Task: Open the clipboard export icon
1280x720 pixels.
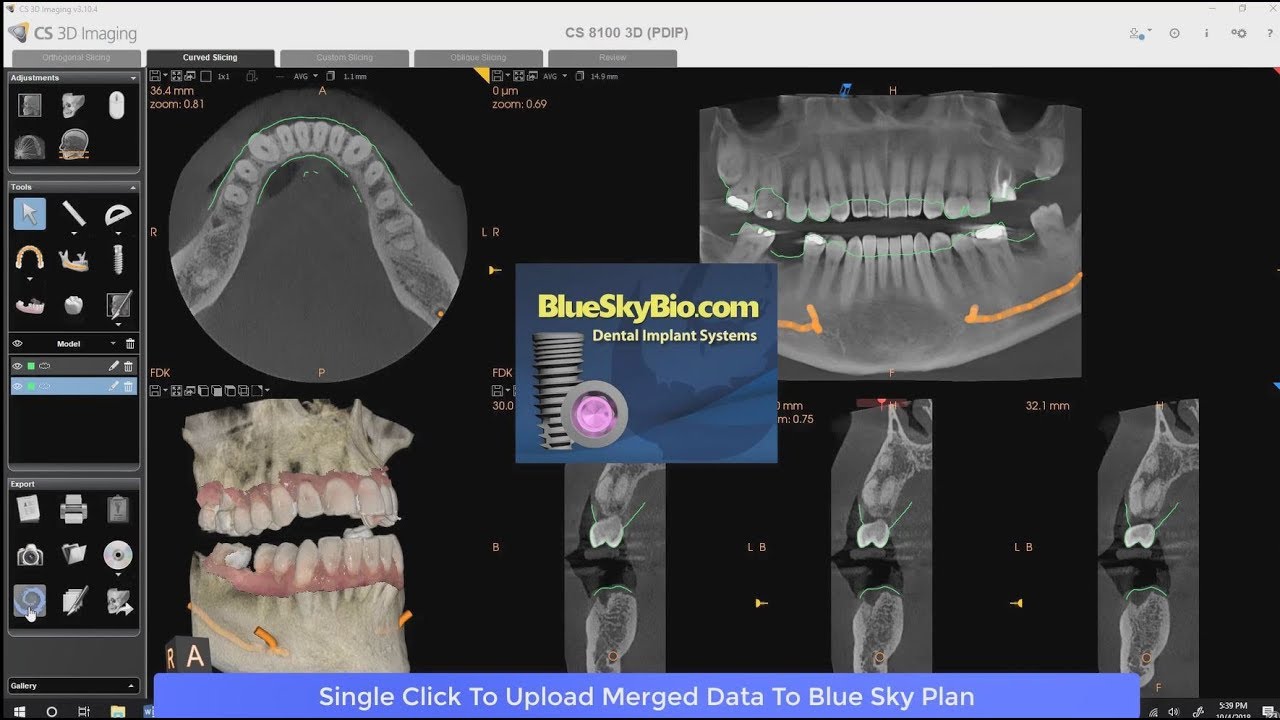Action: click(x=118, y=509)
